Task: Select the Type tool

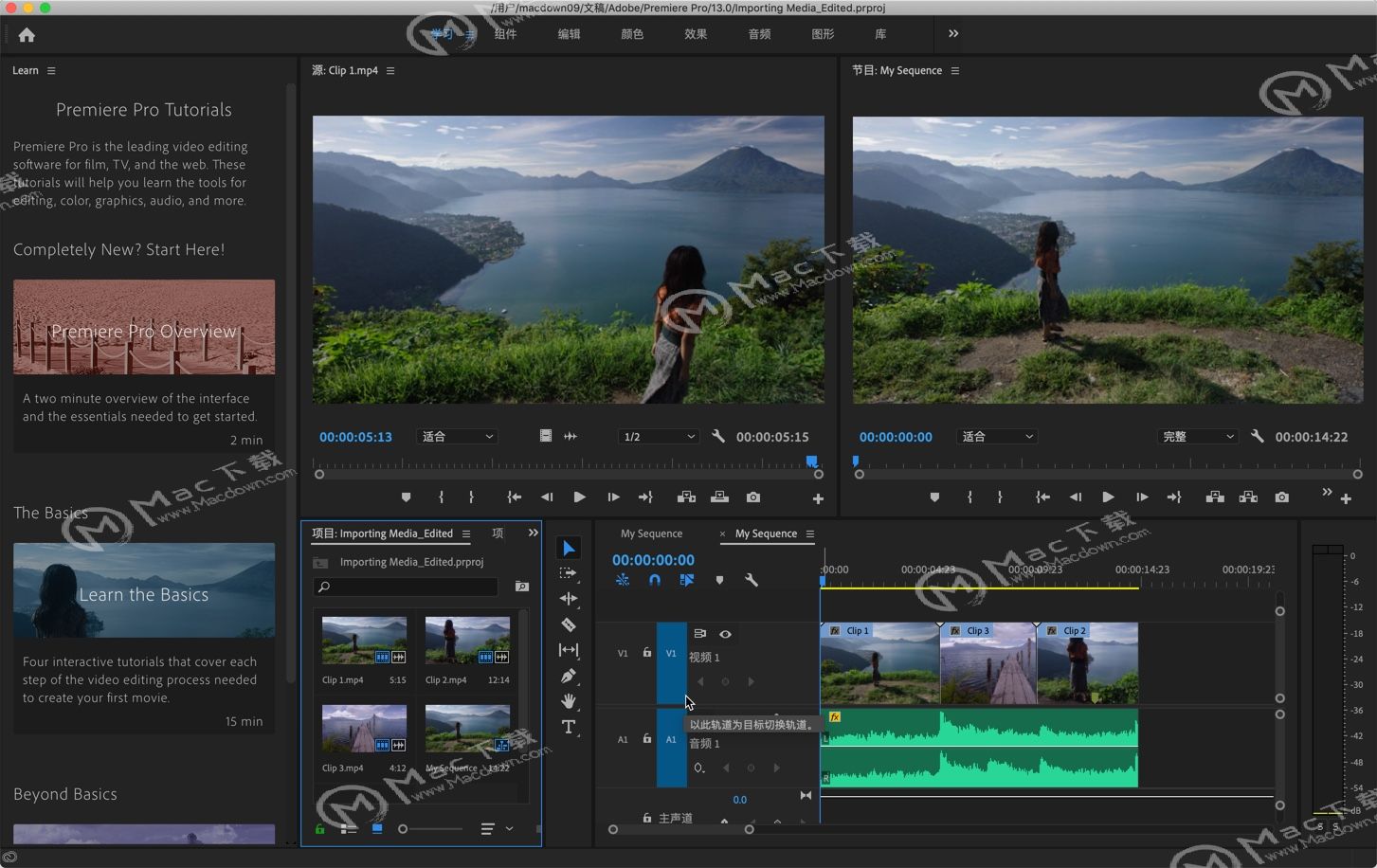Action: click(568, 727)
